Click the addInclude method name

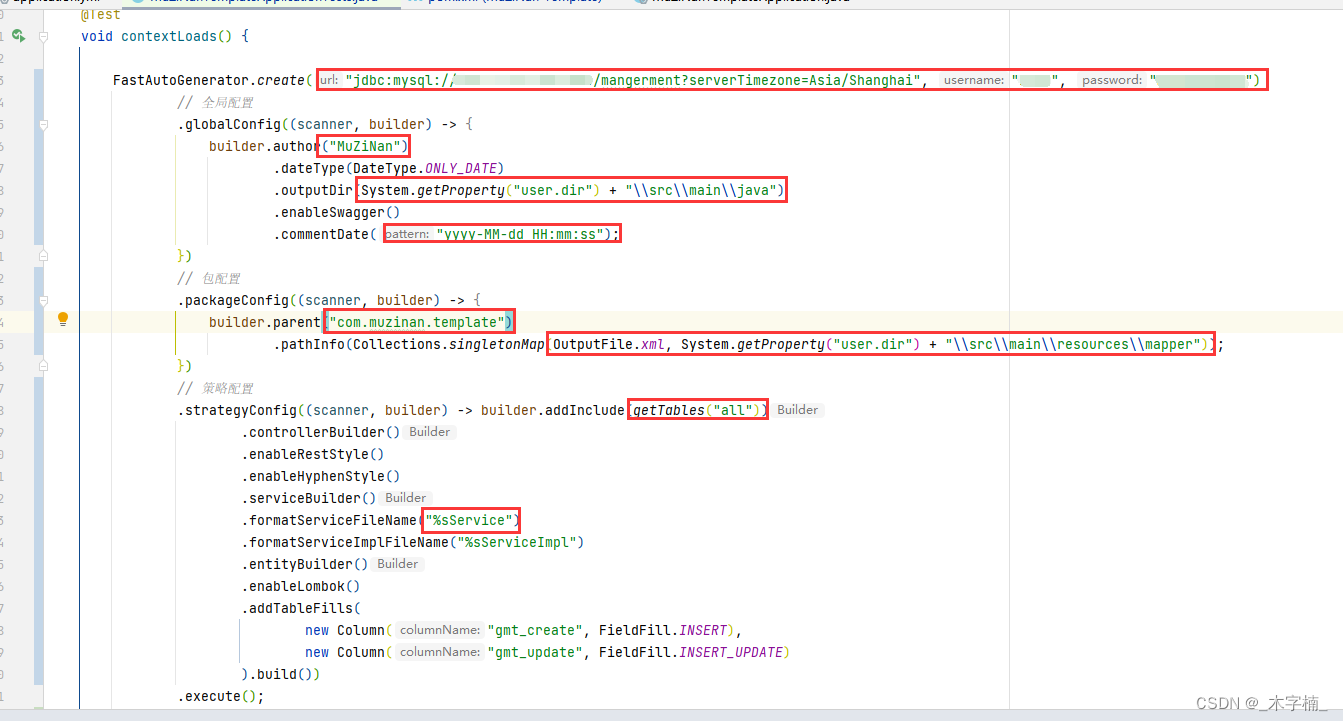point(585,410)
